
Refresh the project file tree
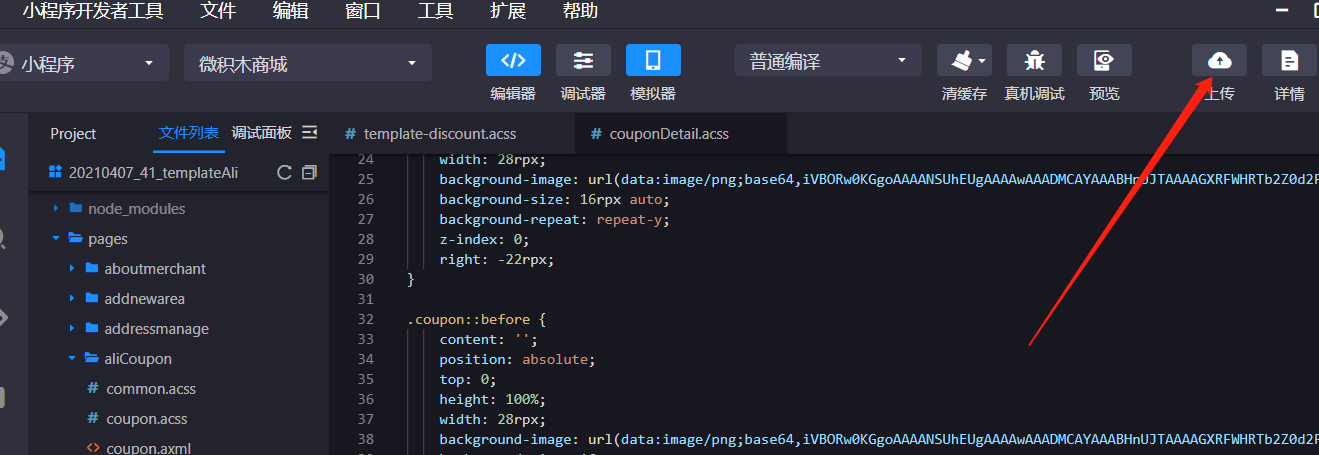click(284, 172)
